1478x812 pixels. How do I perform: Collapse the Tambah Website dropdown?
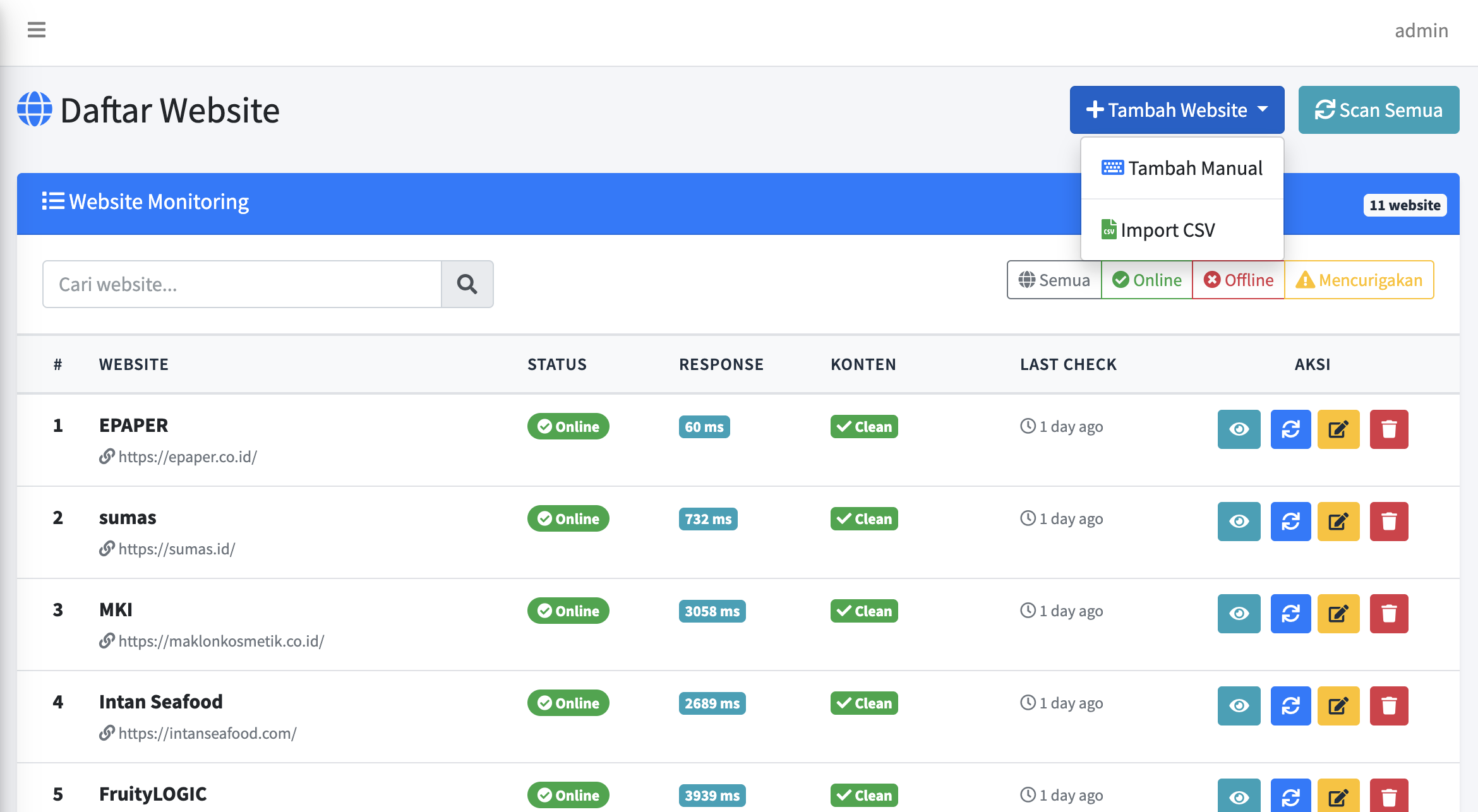pyautogui.click(x=1177, y=110)
